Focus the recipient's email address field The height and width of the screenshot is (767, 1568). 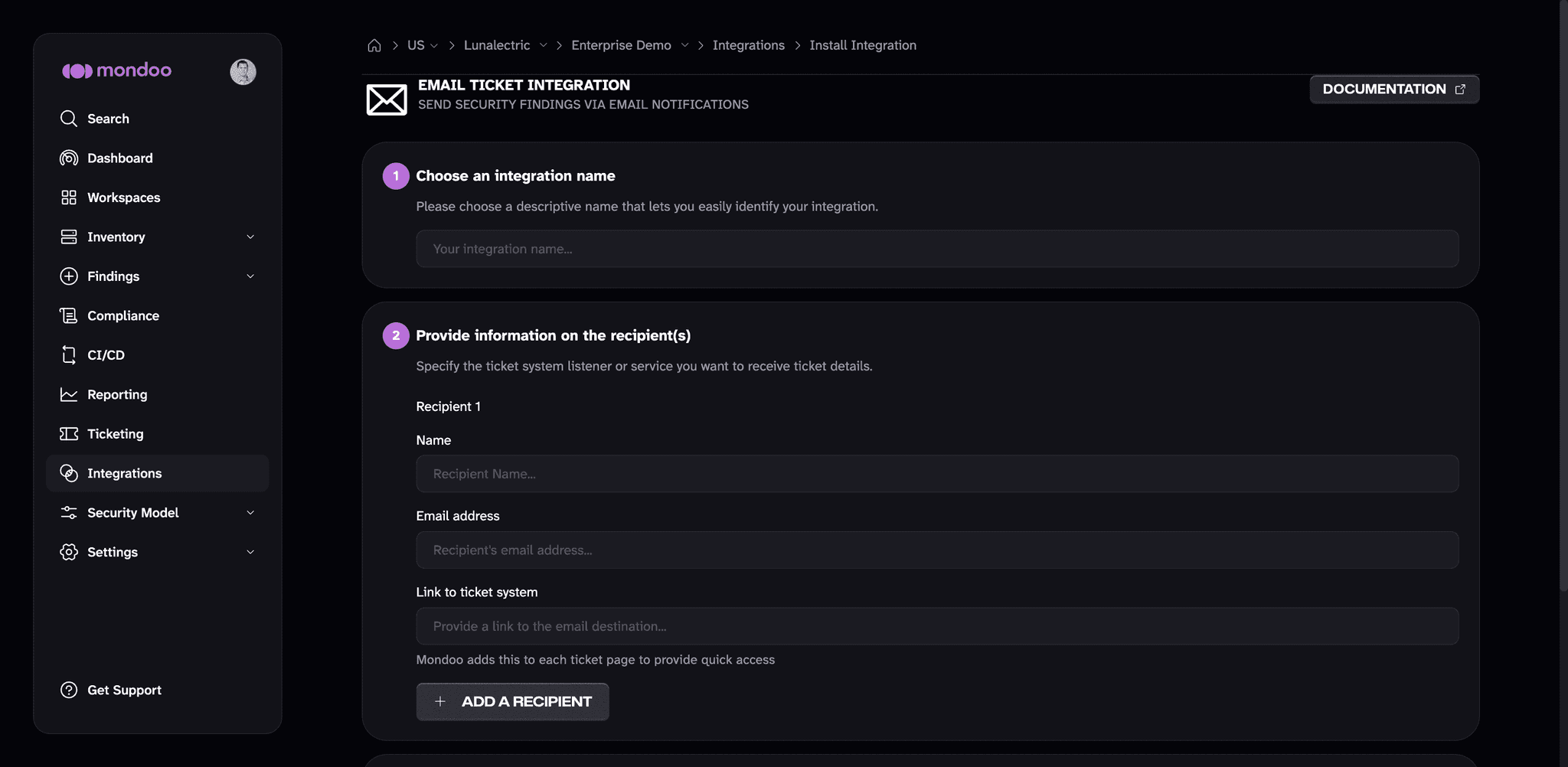937,550
